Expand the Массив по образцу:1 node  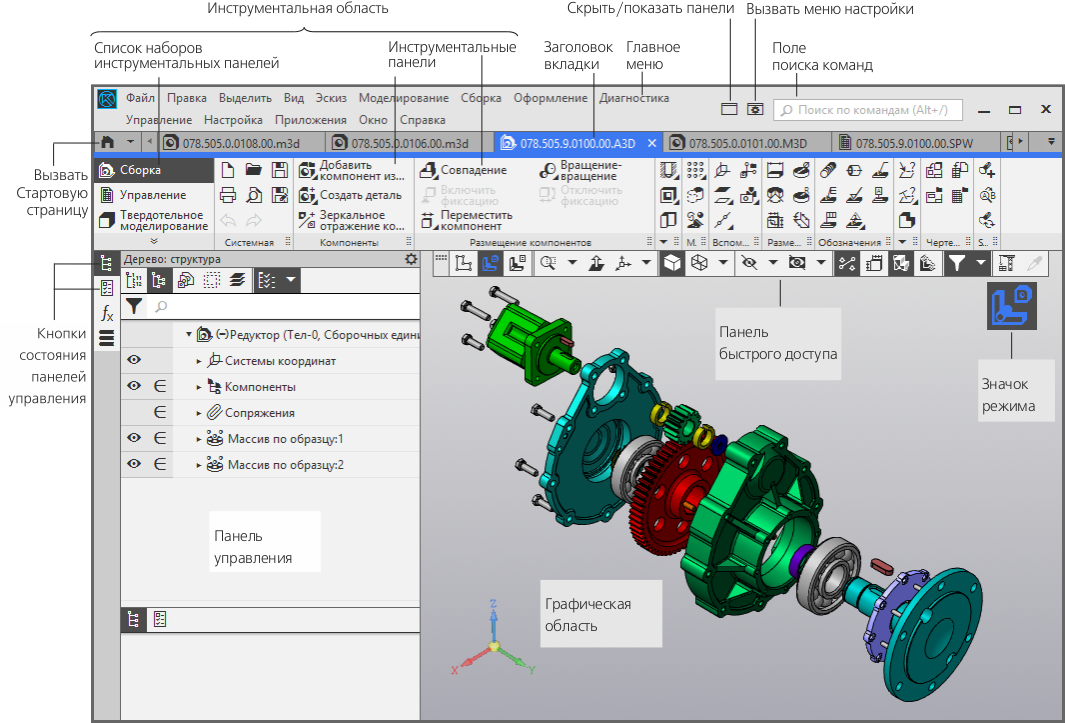pyautogui.click(x=199, y=439)
